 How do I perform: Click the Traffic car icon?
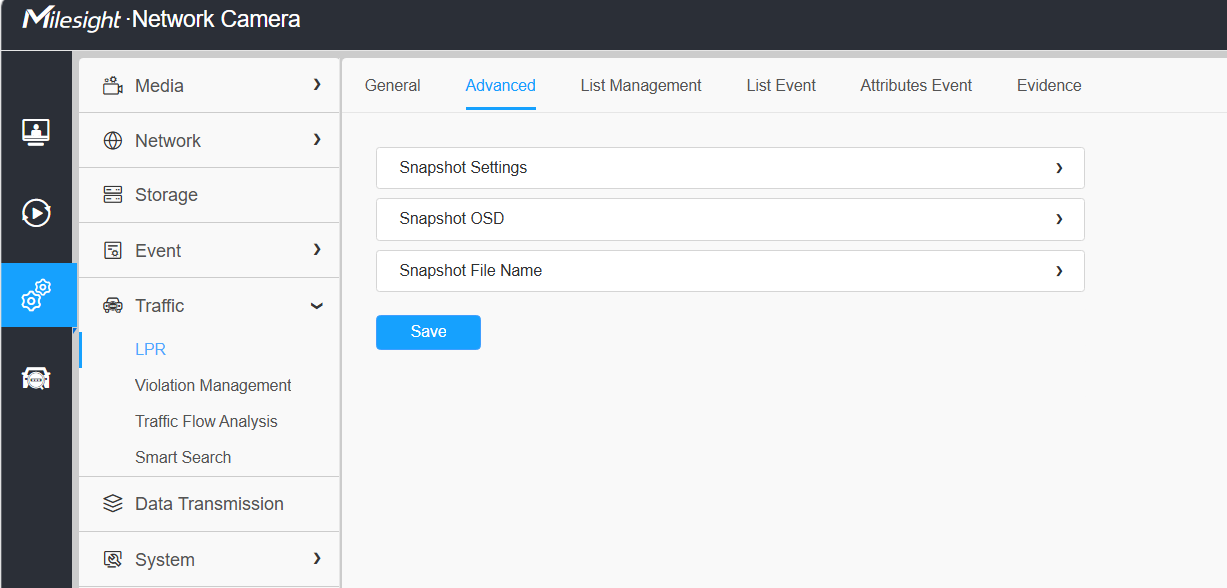coord(113,306)
